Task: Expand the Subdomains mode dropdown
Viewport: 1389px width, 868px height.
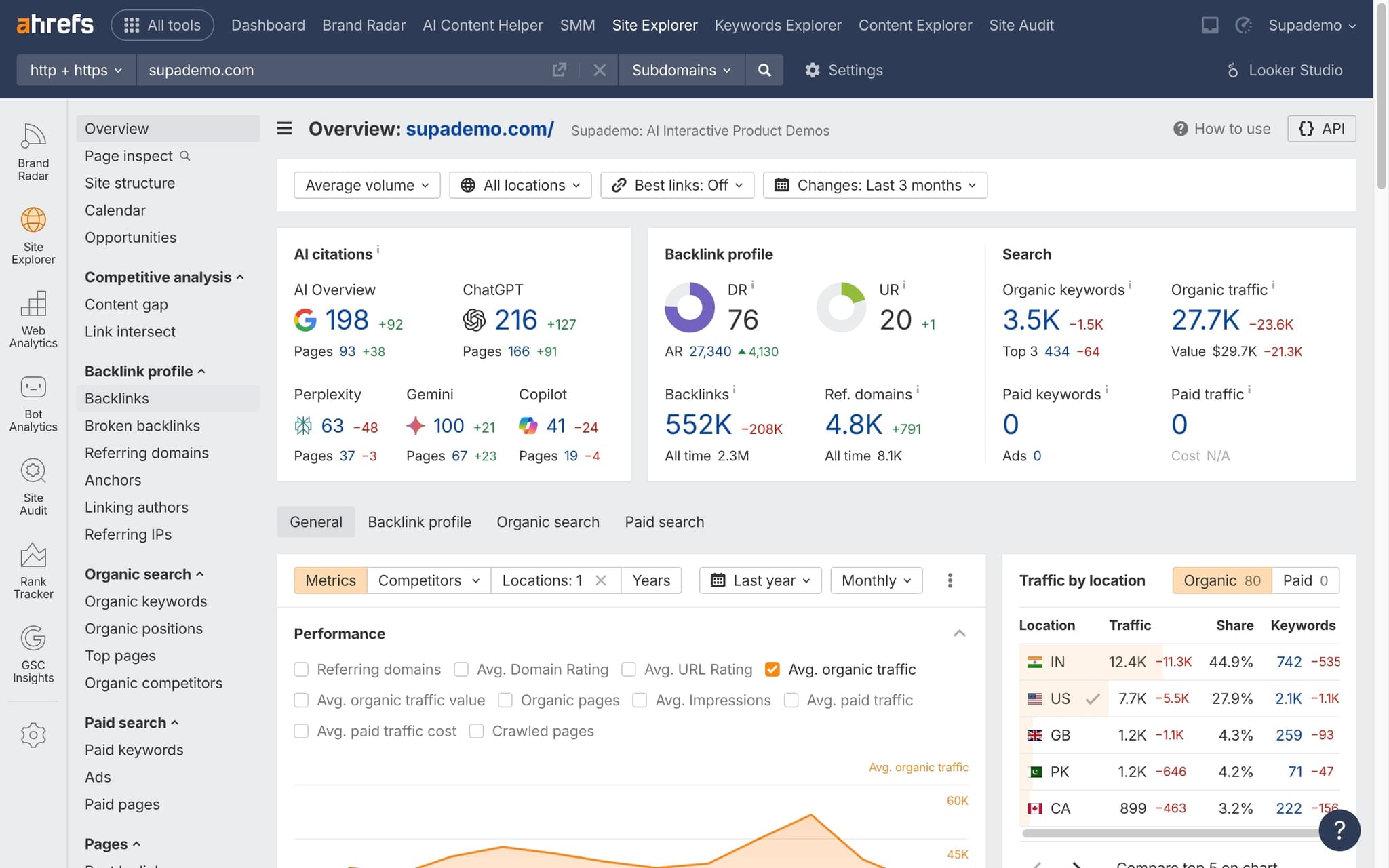Action: point(681,70)
